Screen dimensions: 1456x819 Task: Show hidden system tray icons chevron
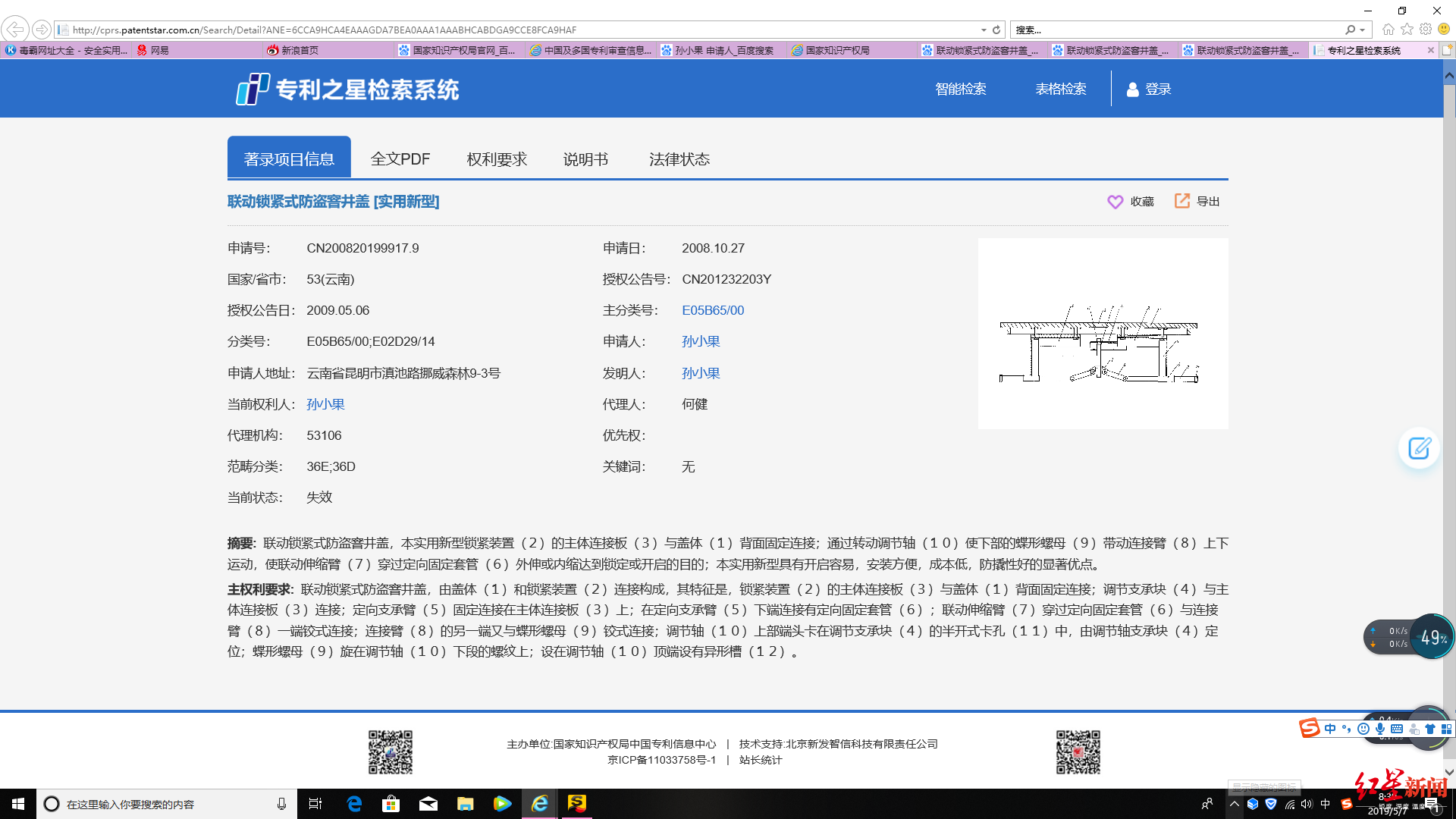pyautogui.click(x=1235, y=804)
